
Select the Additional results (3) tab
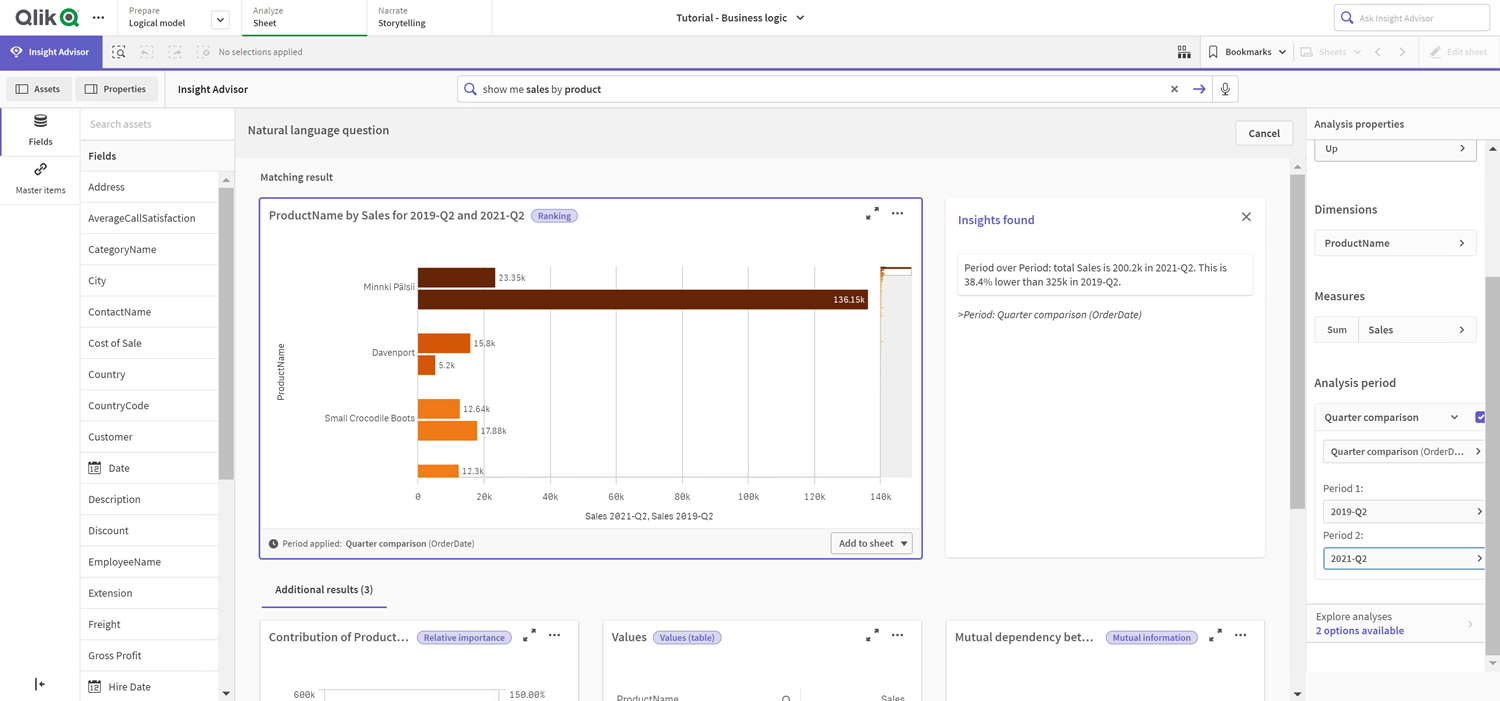(x=323, y=590)
